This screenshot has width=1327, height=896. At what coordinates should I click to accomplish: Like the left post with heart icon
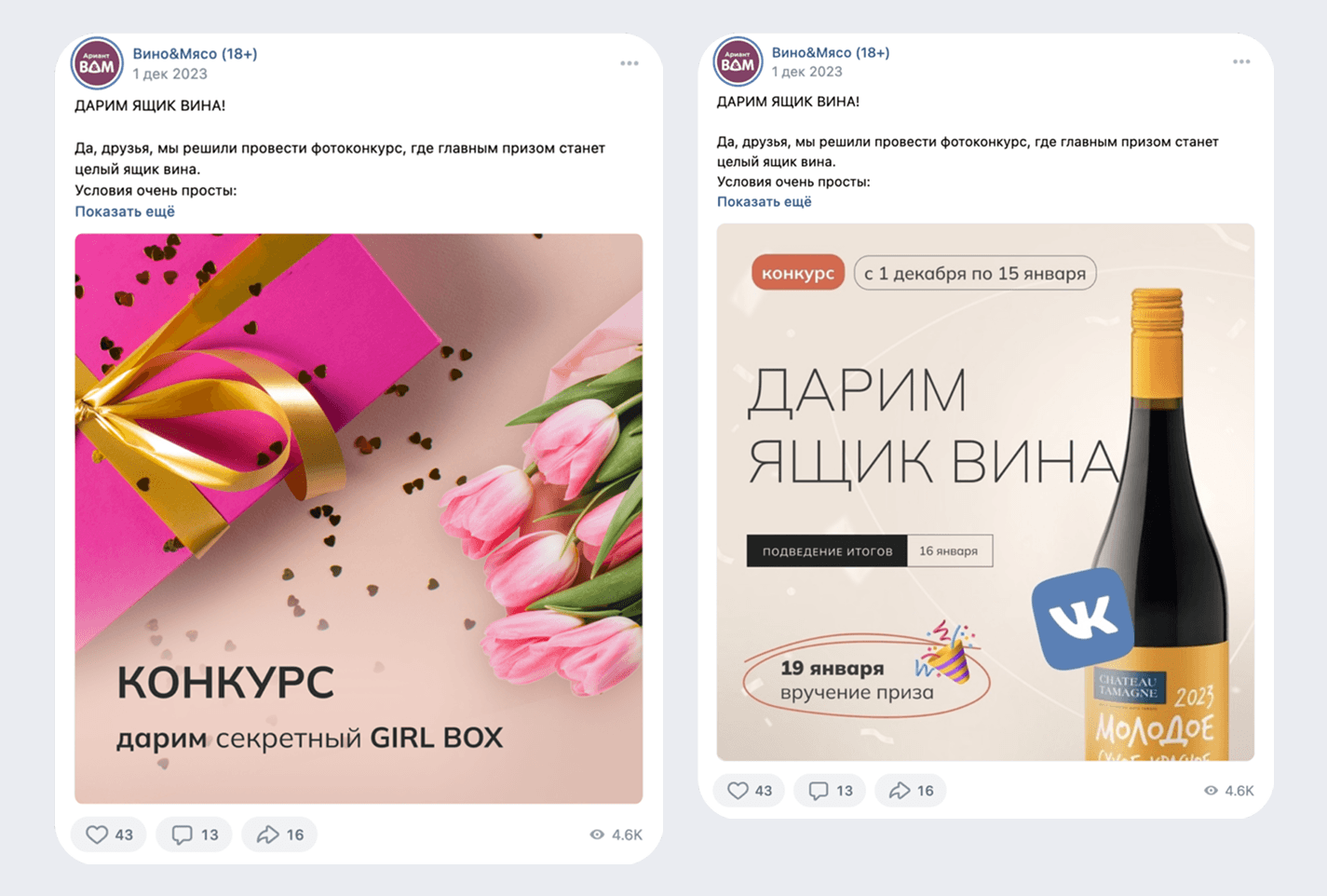tap(109, 835)
